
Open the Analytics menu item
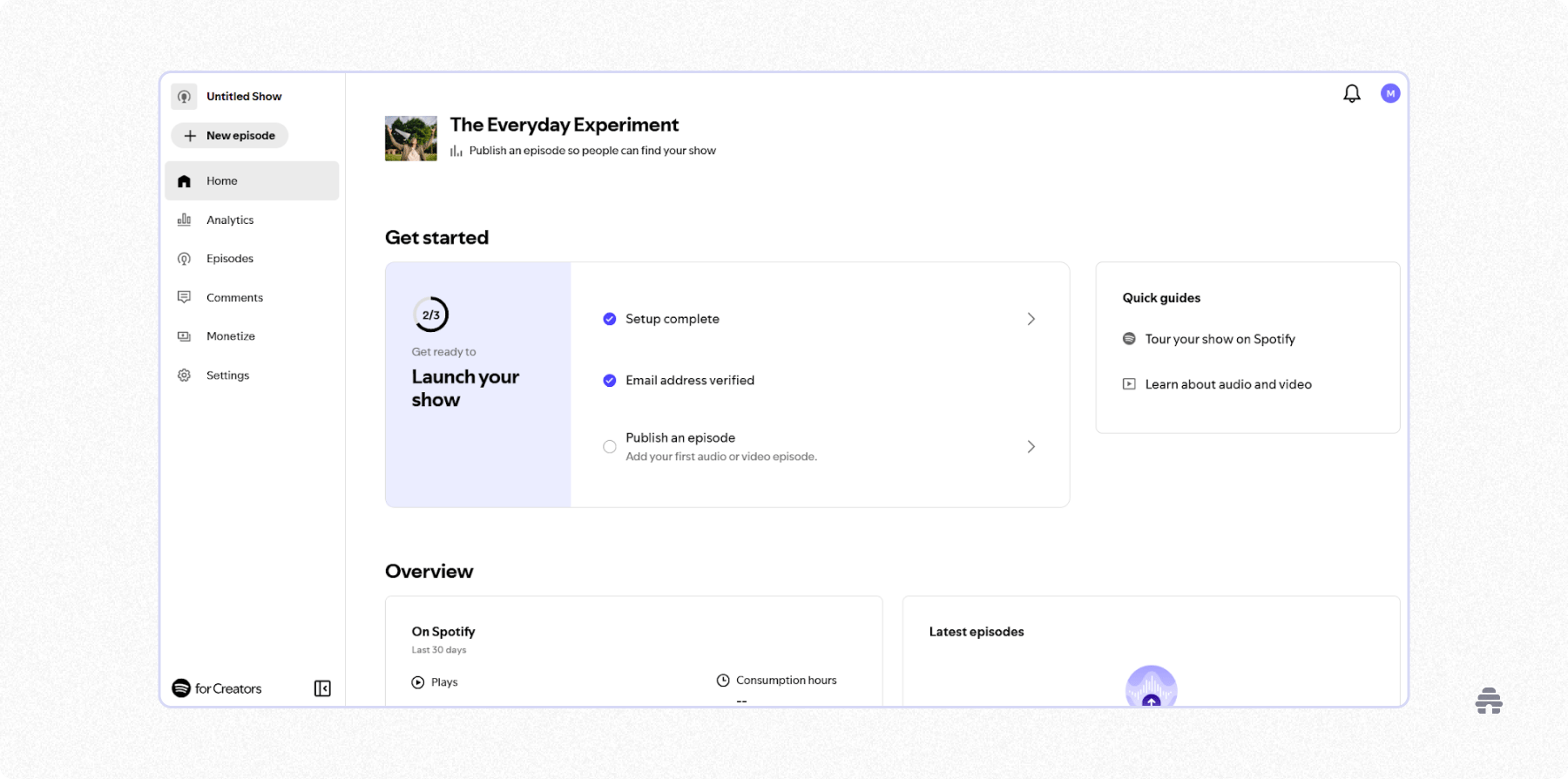pyautogui.click(x=252, y=220)
